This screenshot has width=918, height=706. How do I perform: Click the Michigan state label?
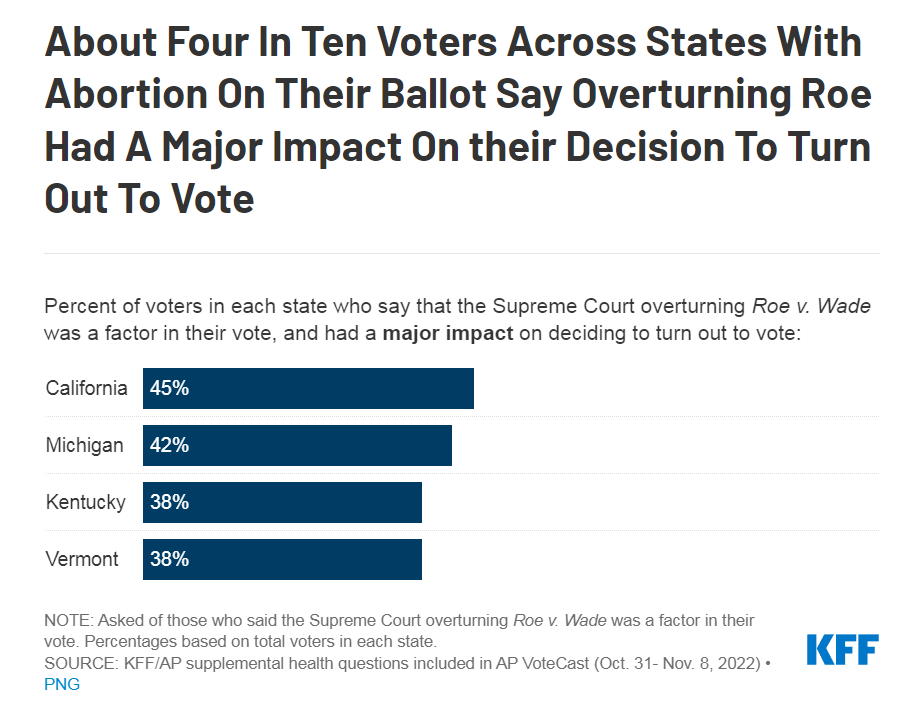coord(85,445)
